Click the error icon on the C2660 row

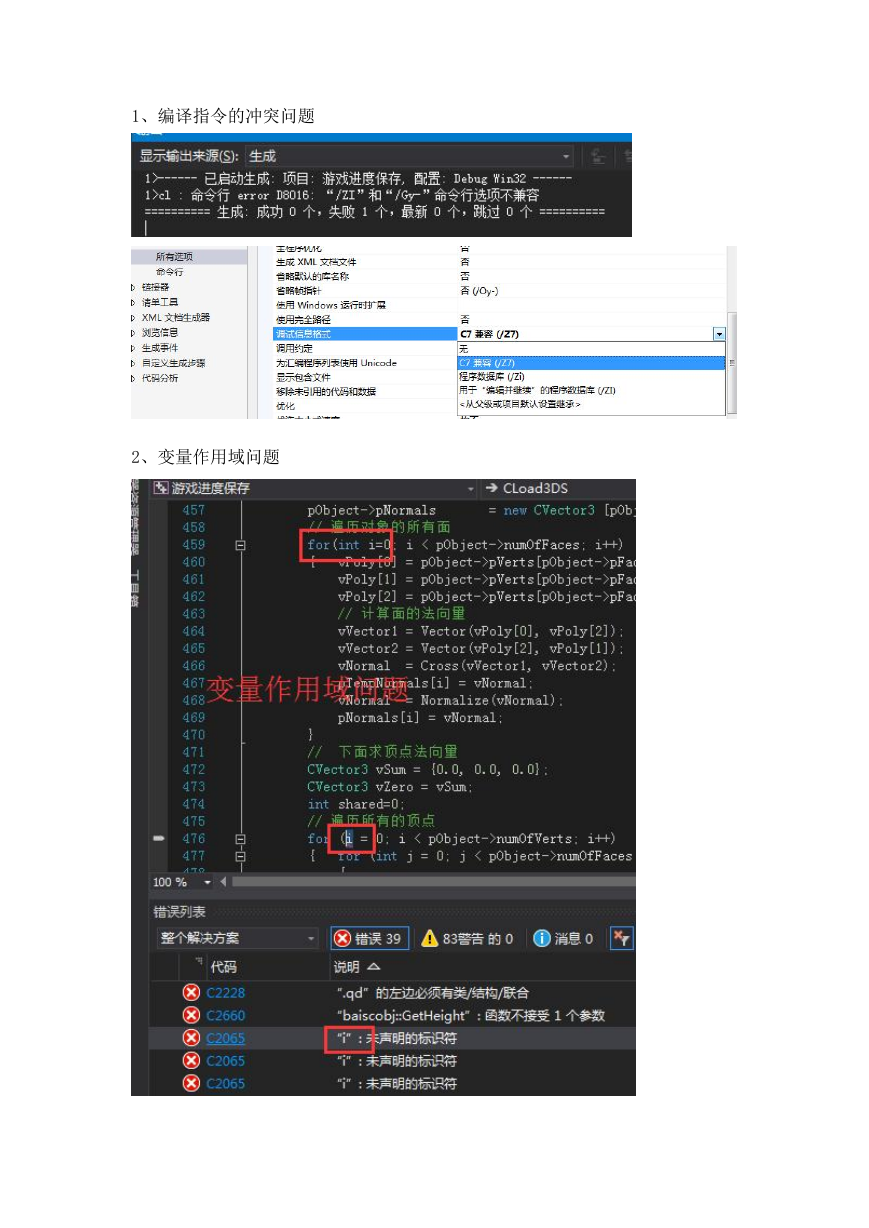pyautogui.click(x=191, y=1015)
